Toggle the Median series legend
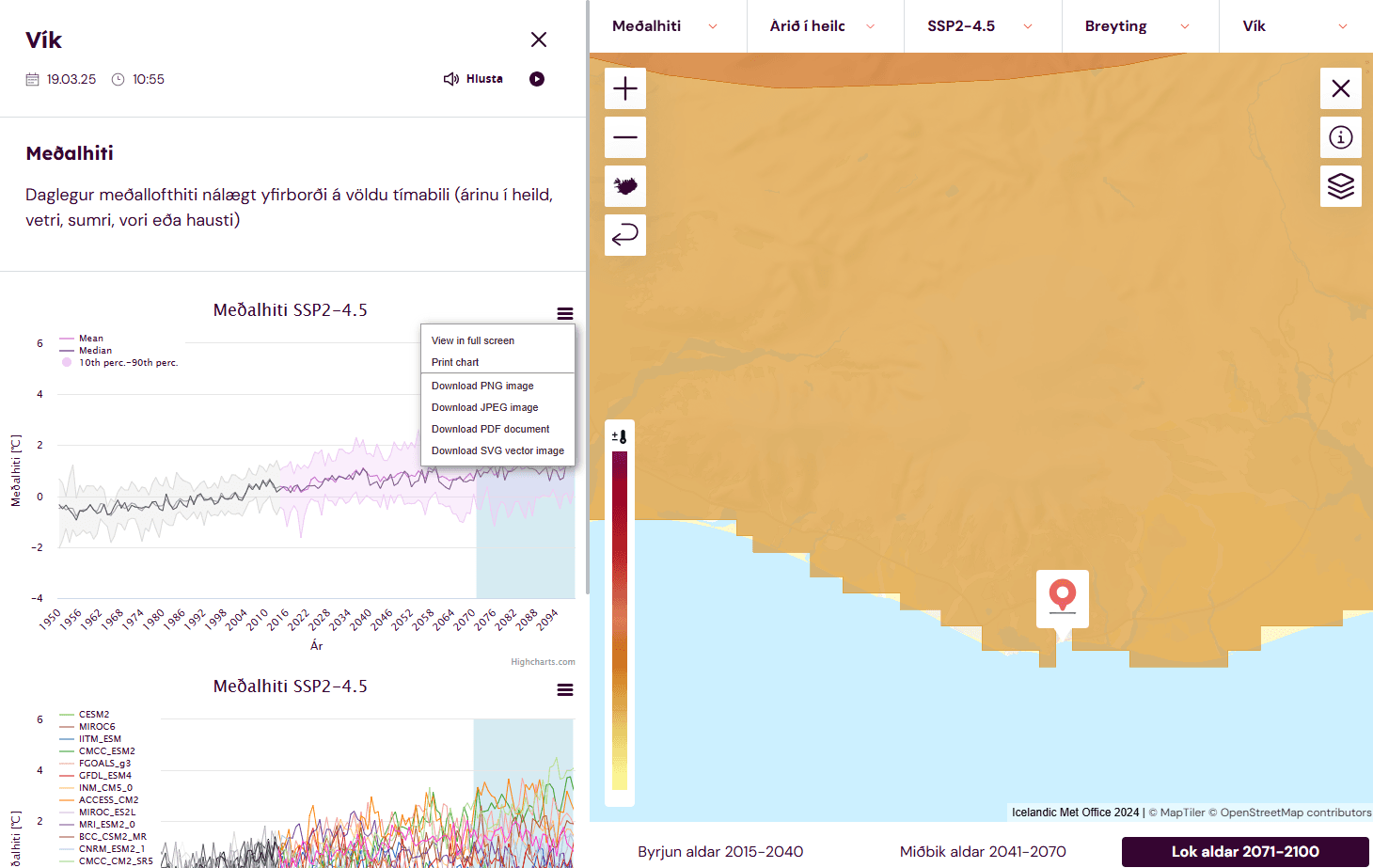 coord(94,351)
